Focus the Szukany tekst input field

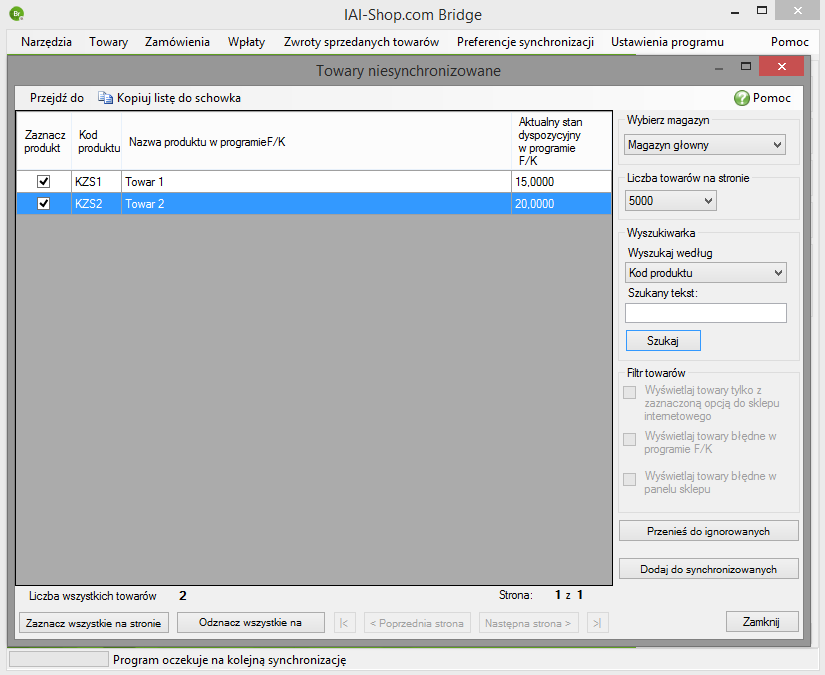(706, 313)
